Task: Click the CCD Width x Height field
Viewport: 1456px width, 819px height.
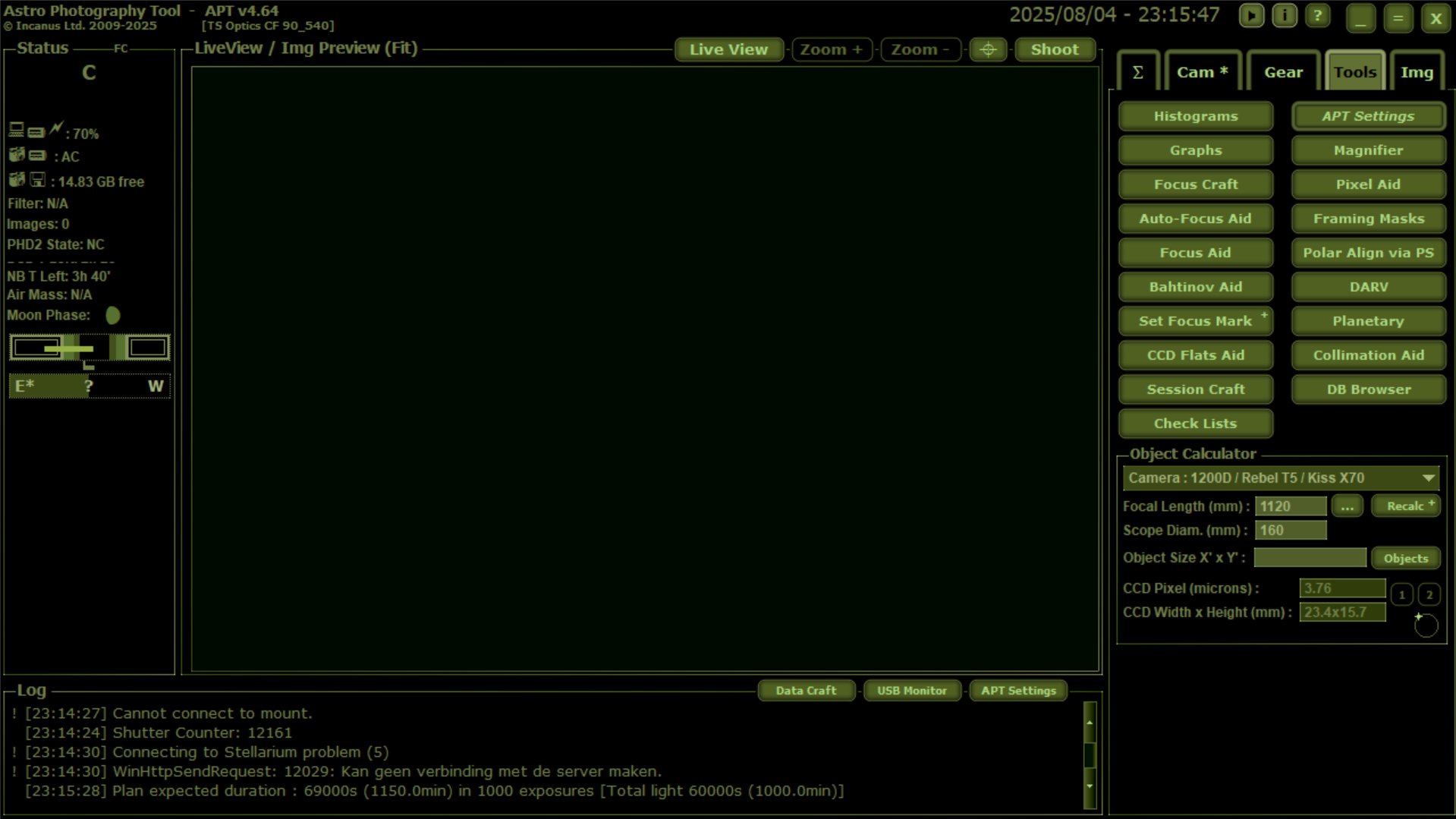Action: coord(1342,613)
